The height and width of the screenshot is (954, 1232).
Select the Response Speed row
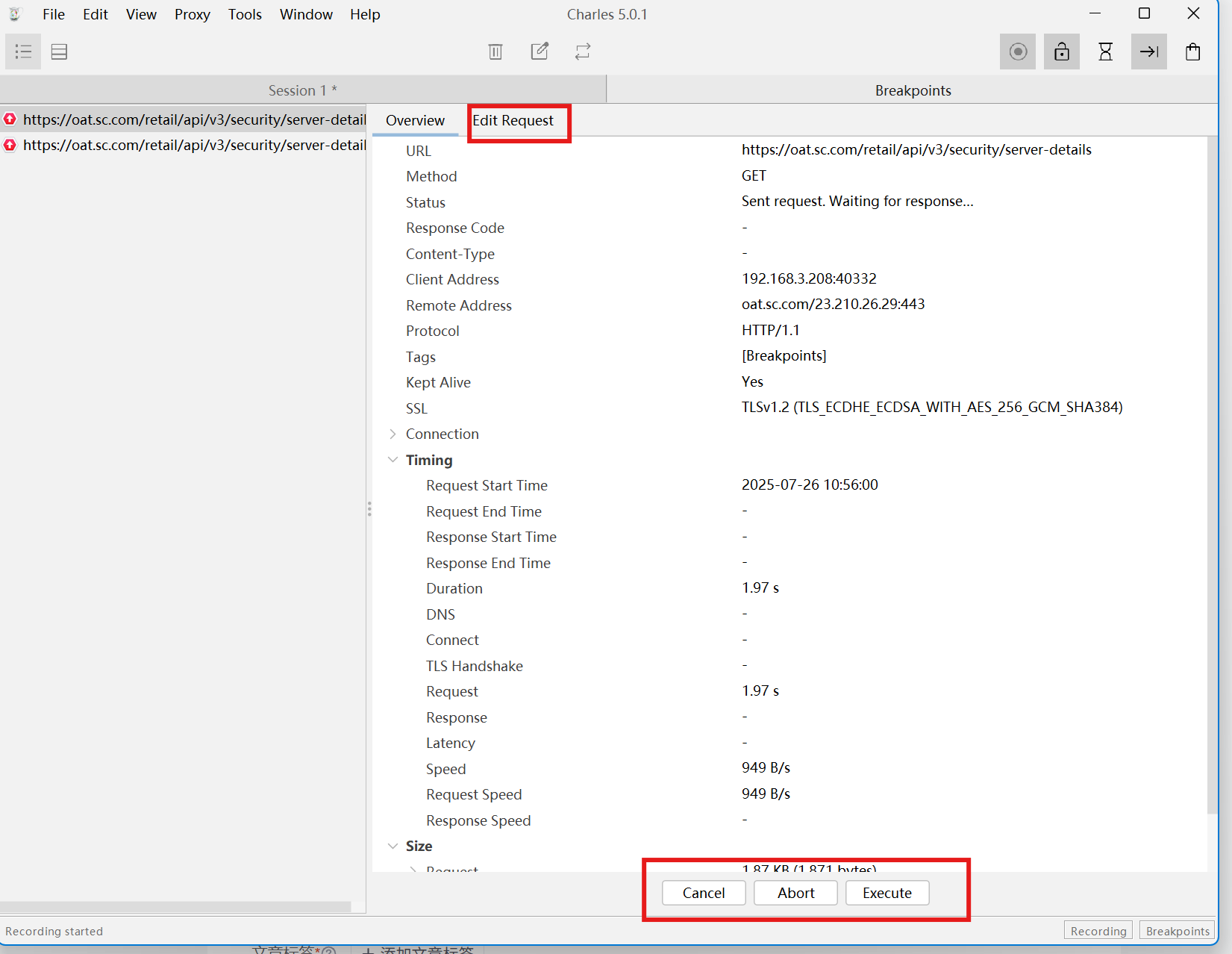tap(789, 820)
